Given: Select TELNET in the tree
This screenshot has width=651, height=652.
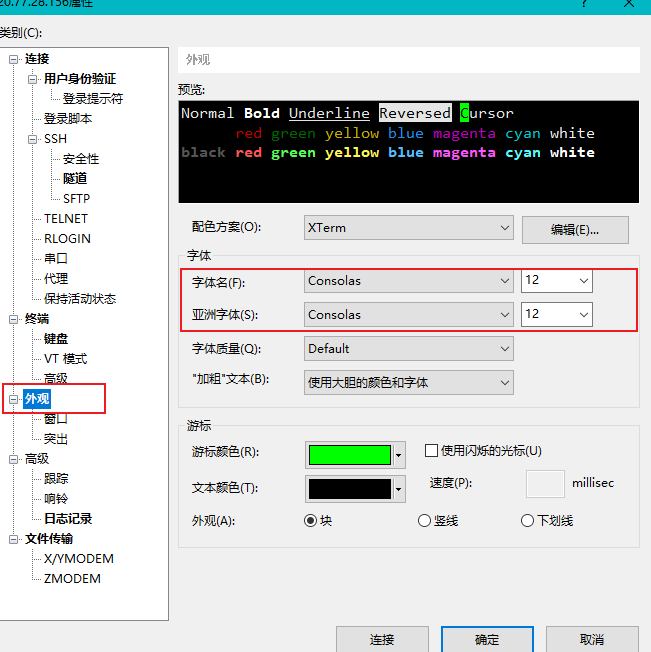Looking at the screenshot, I should (x=66, y=219).
